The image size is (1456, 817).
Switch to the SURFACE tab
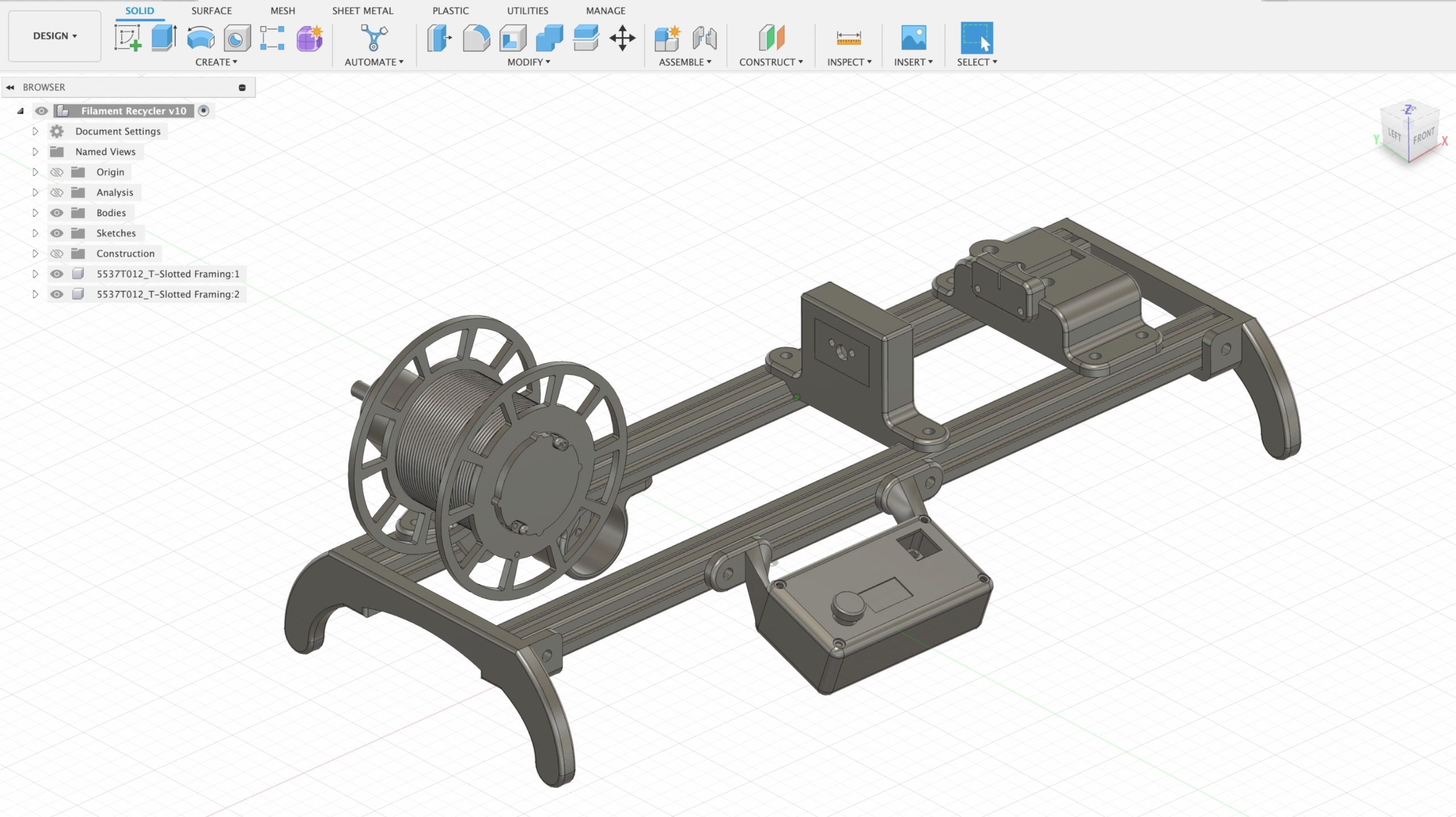[x=211, y=11]
